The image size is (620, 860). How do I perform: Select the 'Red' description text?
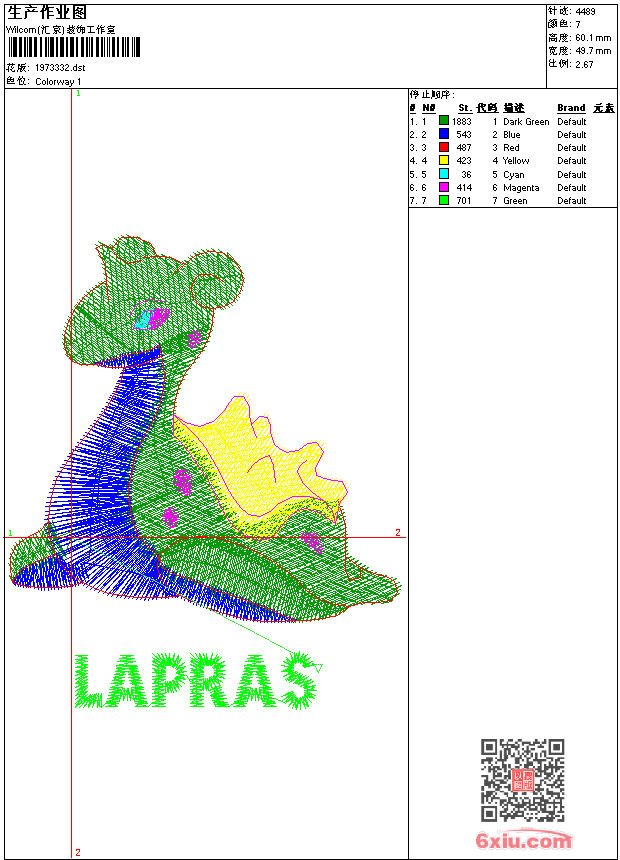(511, 148)
